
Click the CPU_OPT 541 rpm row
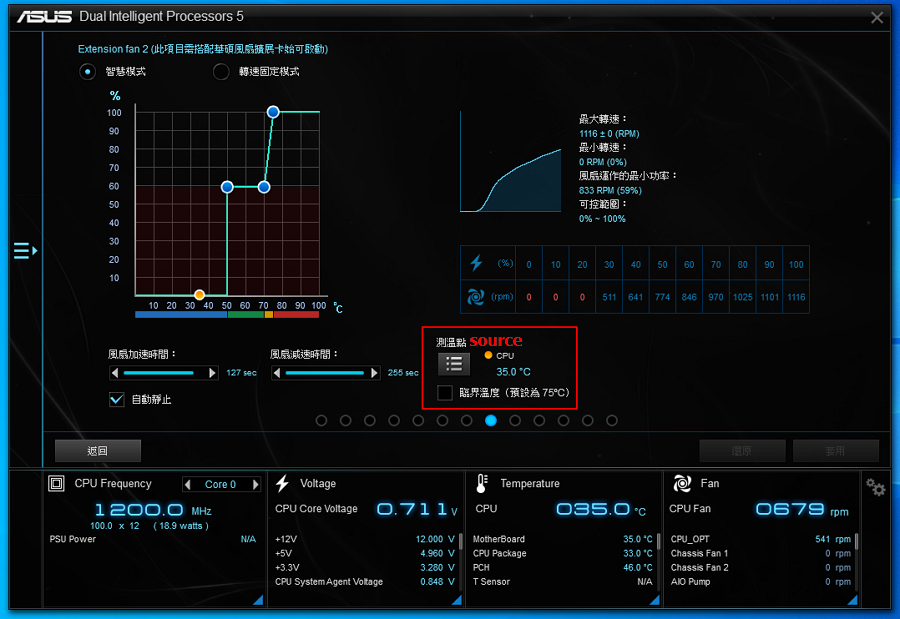761,539
